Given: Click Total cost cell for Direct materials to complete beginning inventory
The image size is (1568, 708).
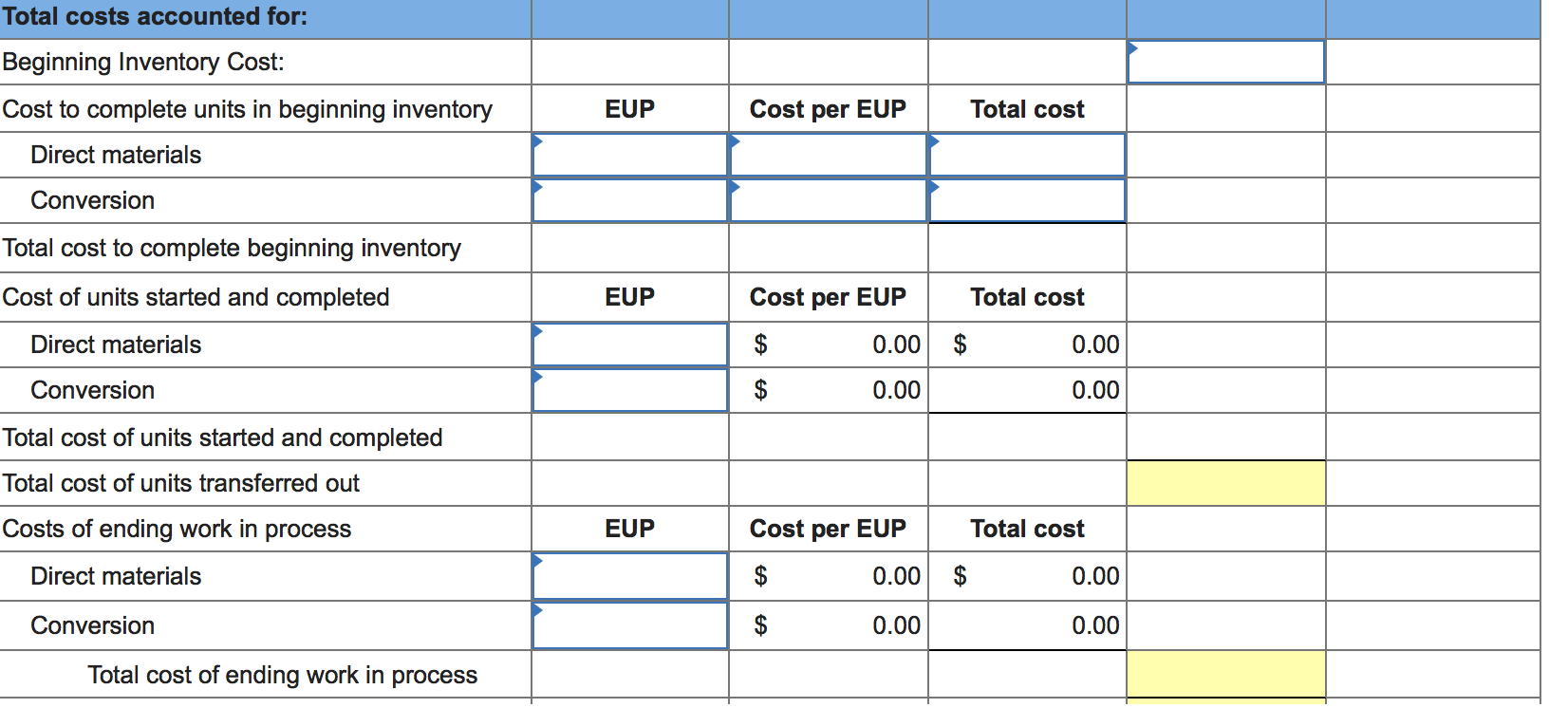Looking at the screenshot, I should point(1027,155).
